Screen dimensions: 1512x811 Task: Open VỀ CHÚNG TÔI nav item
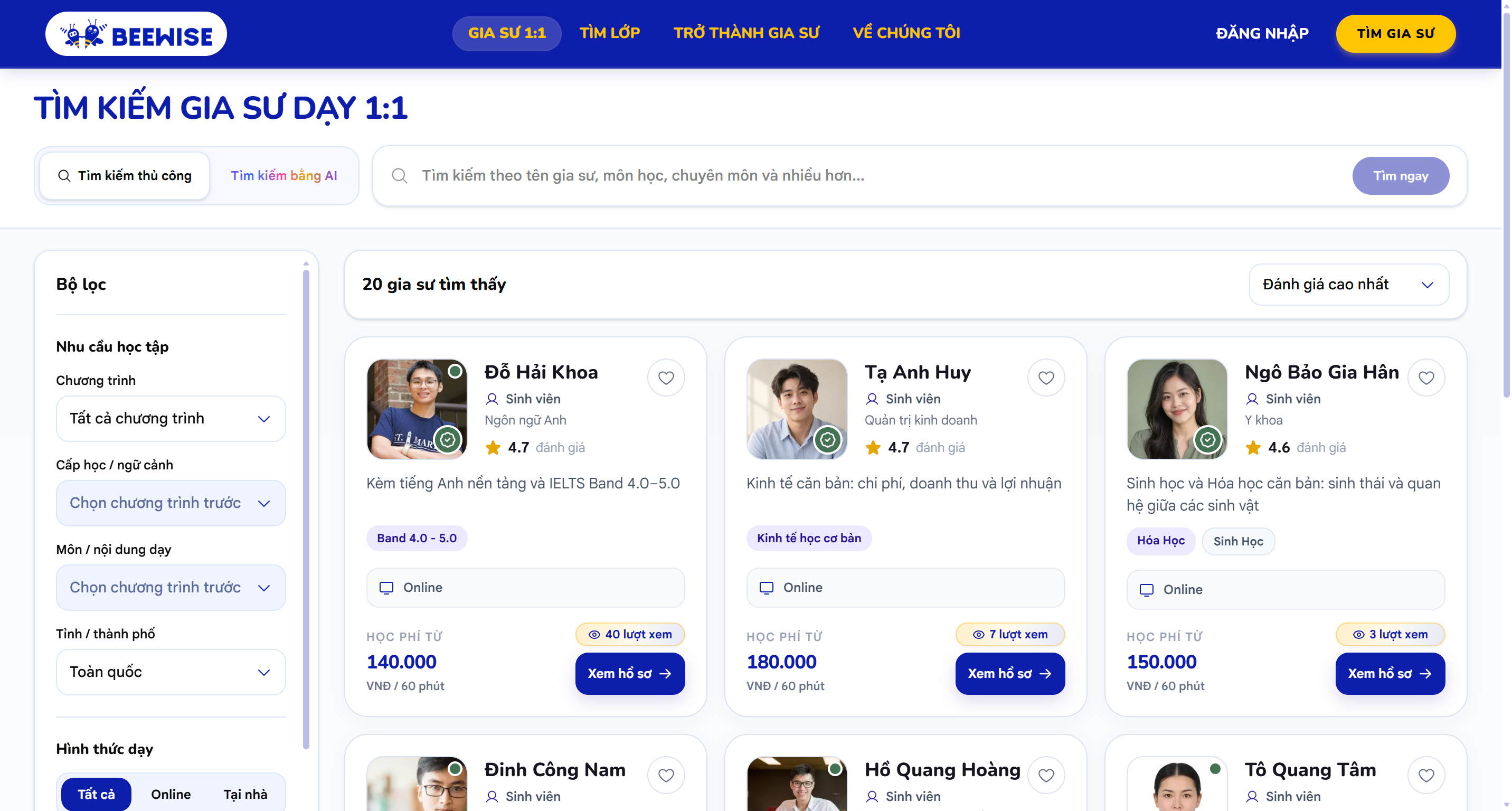(x=906, y=33)
